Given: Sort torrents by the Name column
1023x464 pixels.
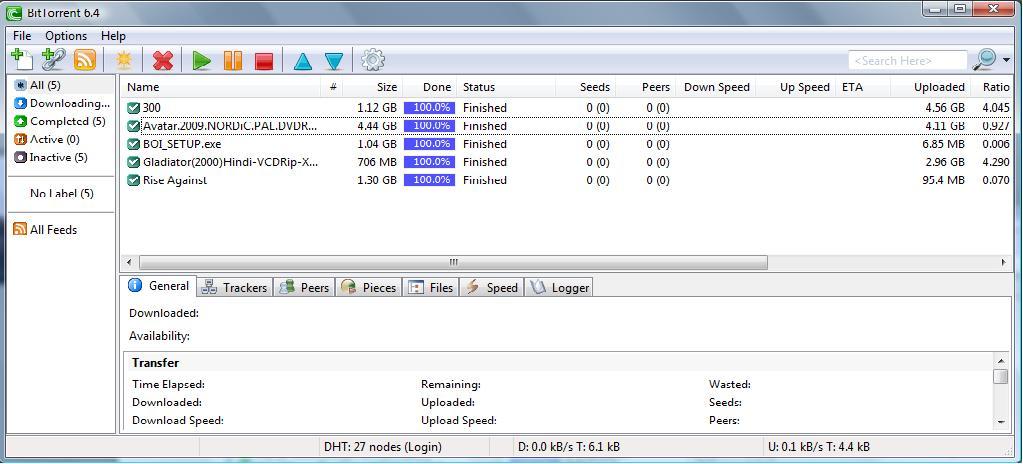Looking at the screenshot, I should coord(221,87).
